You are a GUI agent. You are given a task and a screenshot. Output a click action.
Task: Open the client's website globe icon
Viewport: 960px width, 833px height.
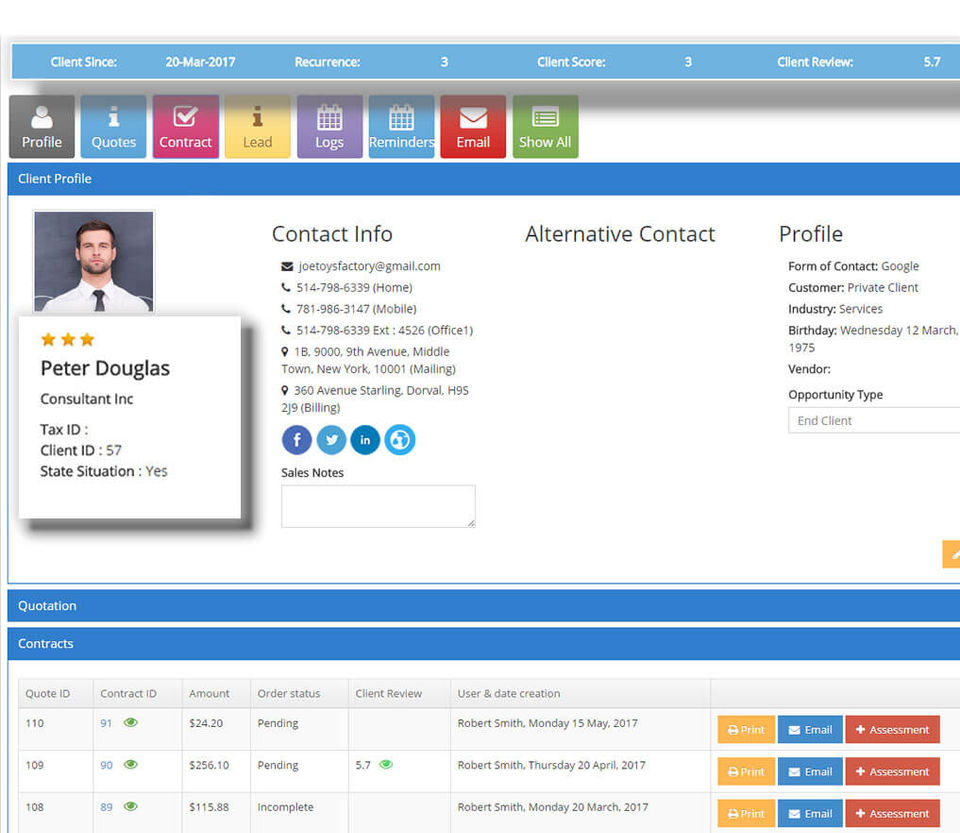(400, 439)
